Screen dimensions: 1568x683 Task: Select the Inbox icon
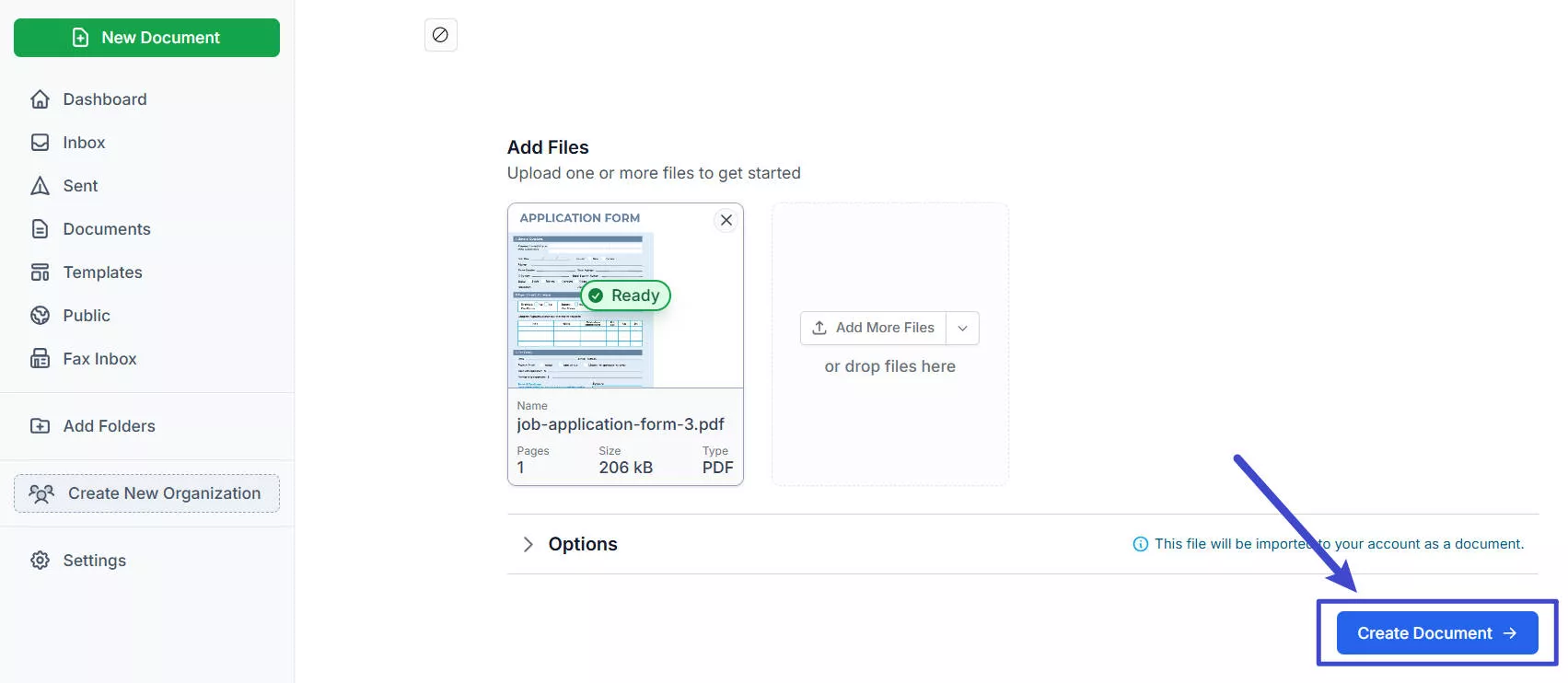click(41, 142)
